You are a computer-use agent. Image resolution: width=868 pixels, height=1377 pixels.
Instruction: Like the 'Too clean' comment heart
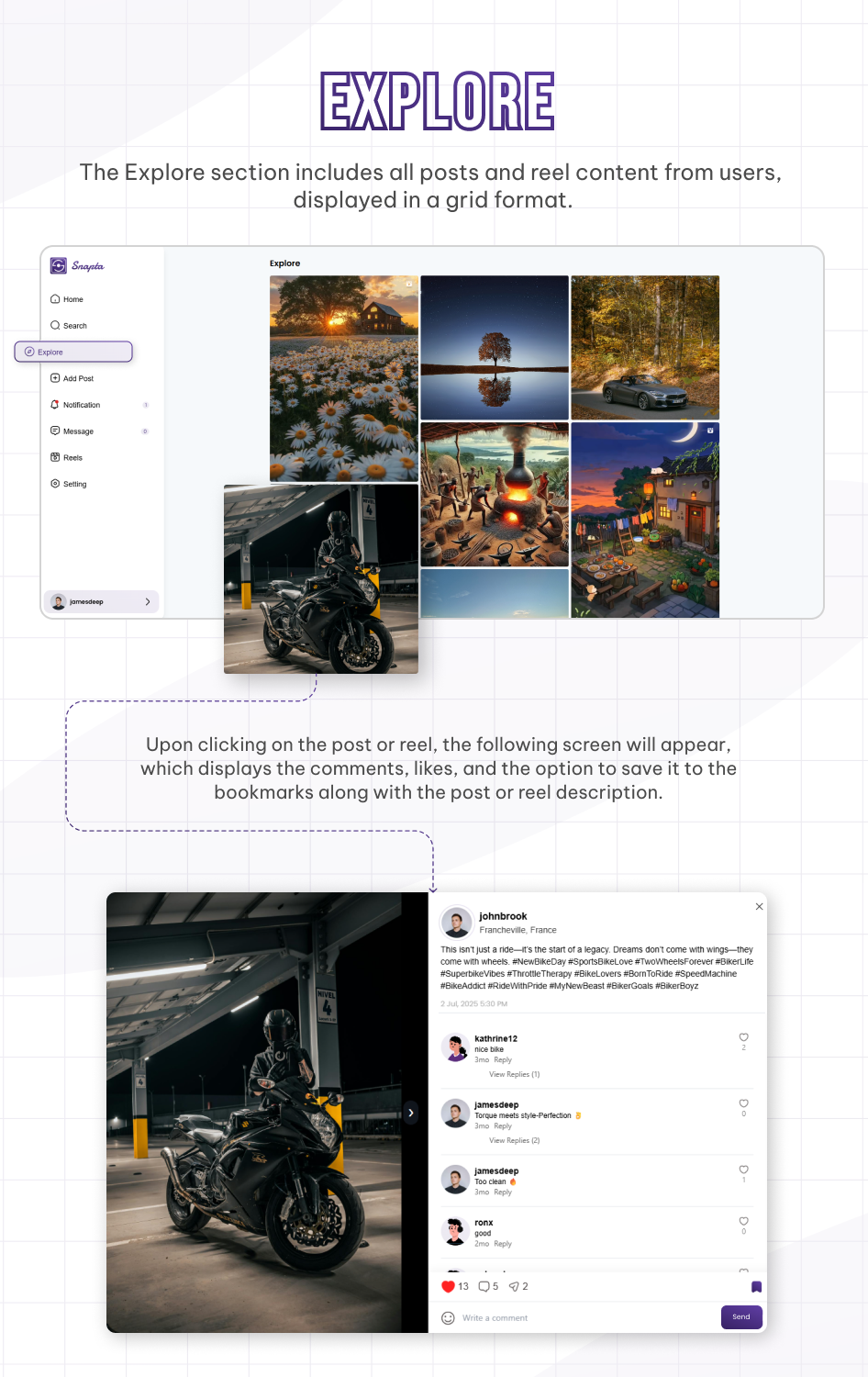(744, 1170)
